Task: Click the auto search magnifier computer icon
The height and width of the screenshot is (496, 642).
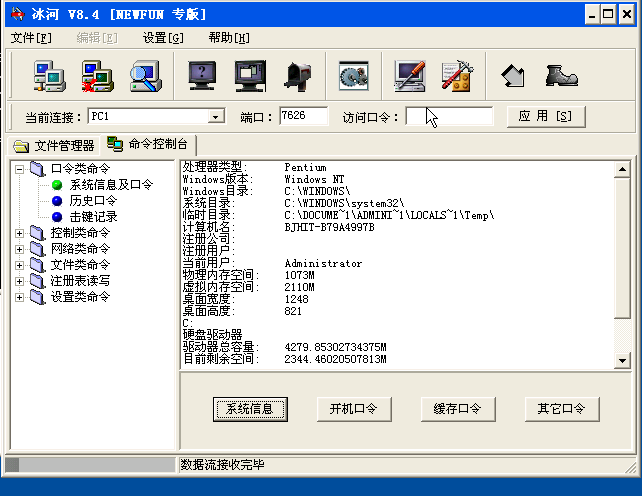Action: (x=146, y=76)
